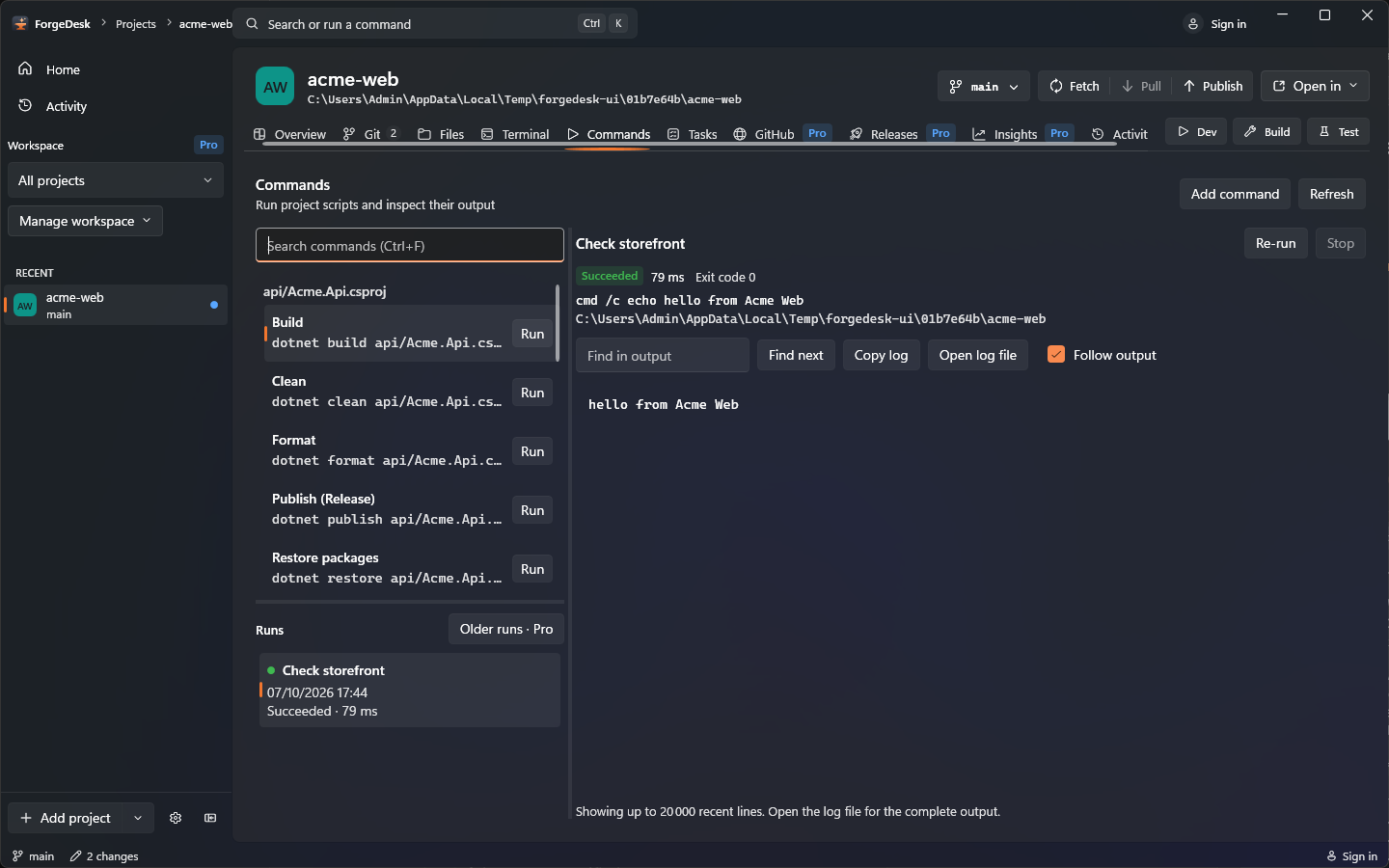This screenshot has height=868, width=1389.
Task: Click Copy log
Action: 881,355
